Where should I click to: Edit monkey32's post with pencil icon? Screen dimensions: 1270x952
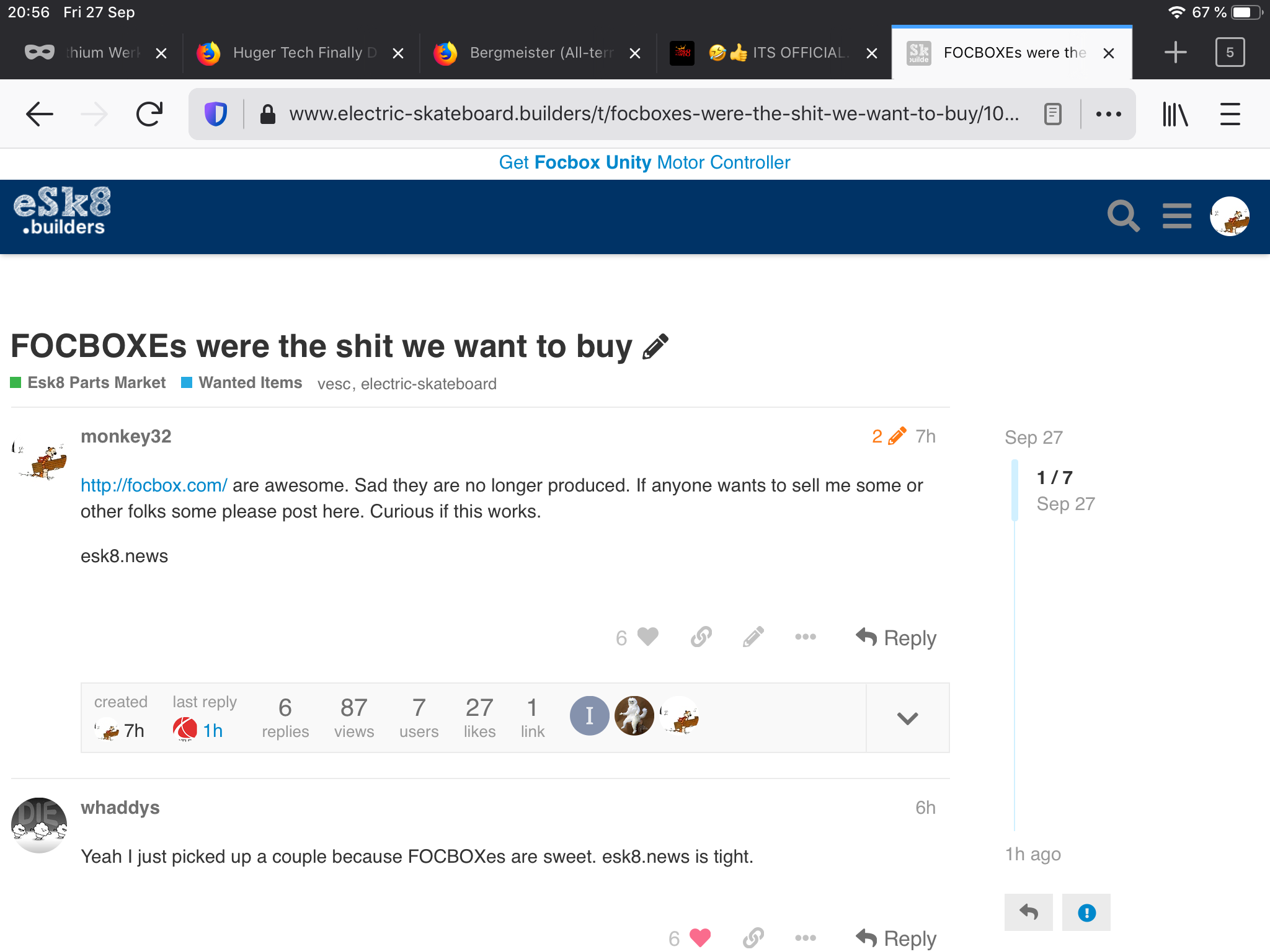click(753, 637)
